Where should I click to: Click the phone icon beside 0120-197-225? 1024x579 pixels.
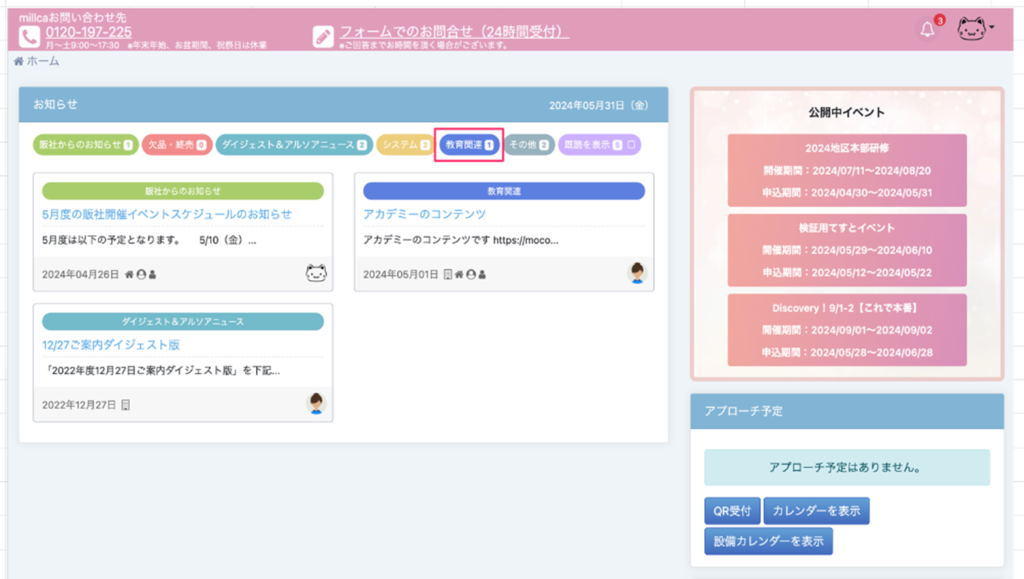29,35
